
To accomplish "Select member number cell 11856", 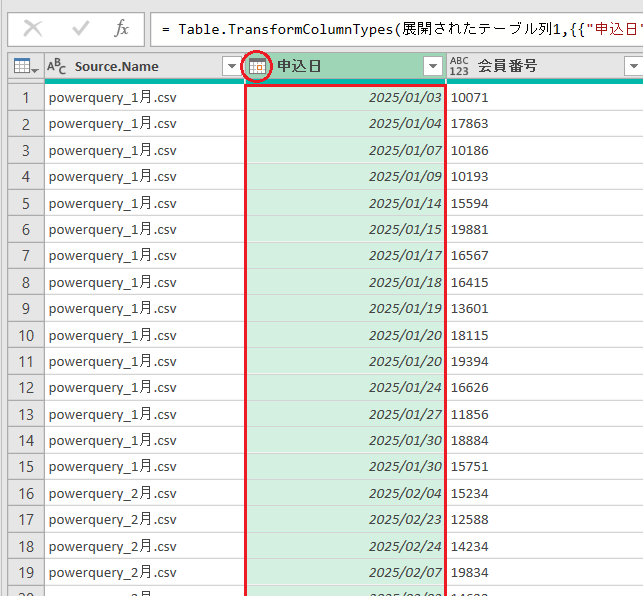I will tap(545, 414).
